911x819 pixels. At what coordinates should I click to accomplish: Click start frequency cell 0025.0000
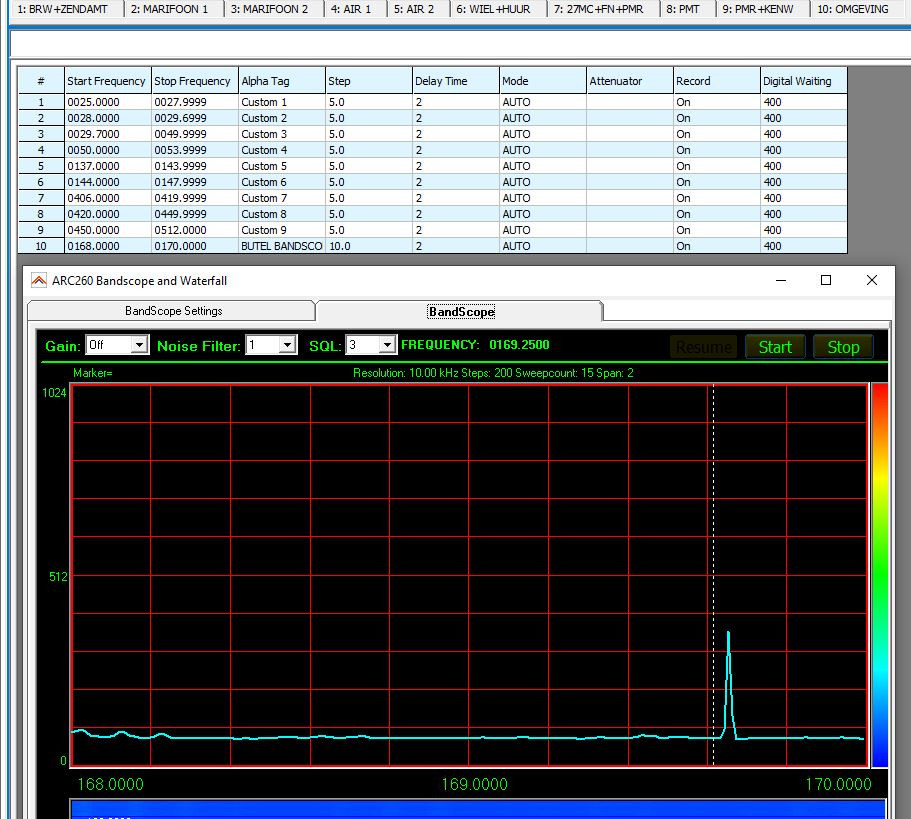[x=107, y=102]
